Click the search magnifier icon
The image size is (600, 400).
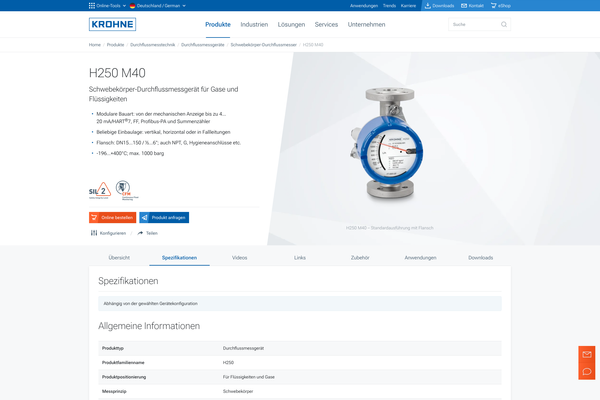click(504, 24)
